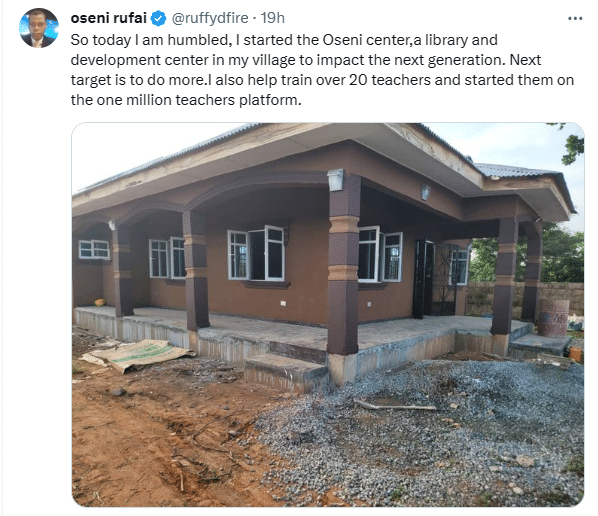Screen dimensions: 598x516
Task: Click the open middle window in photo
Action: pos(256,253)
